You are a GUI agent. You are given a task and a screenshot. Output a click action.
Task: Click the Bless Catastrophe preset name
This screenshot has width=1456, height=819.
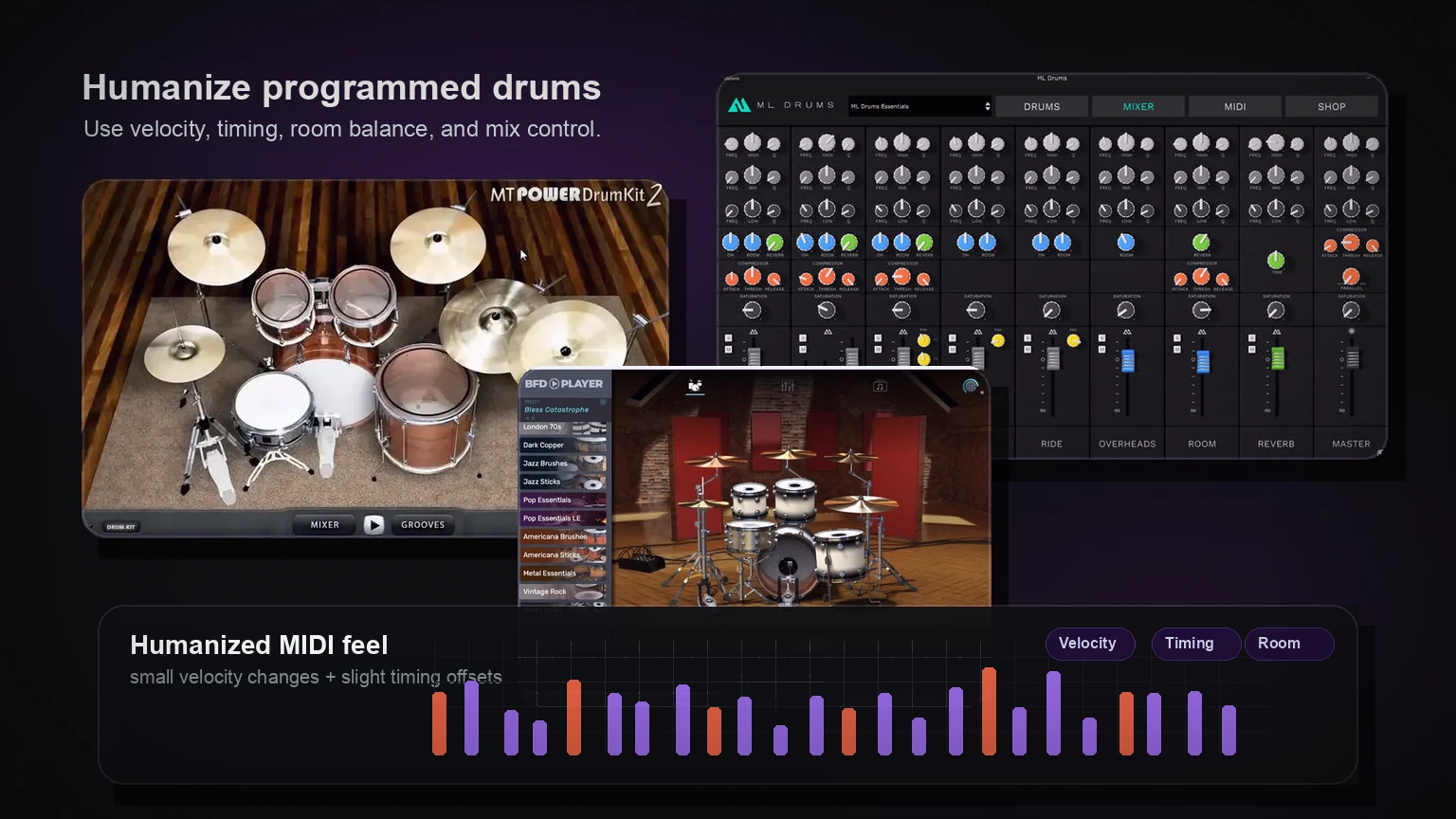pyautogui.click(x=556, y=409)
